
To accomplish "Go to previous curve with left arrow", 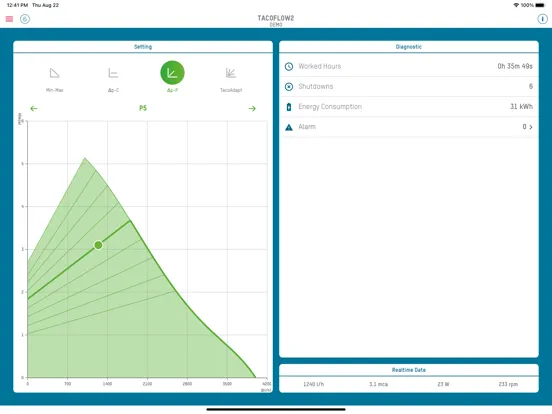I will point(34,108).
